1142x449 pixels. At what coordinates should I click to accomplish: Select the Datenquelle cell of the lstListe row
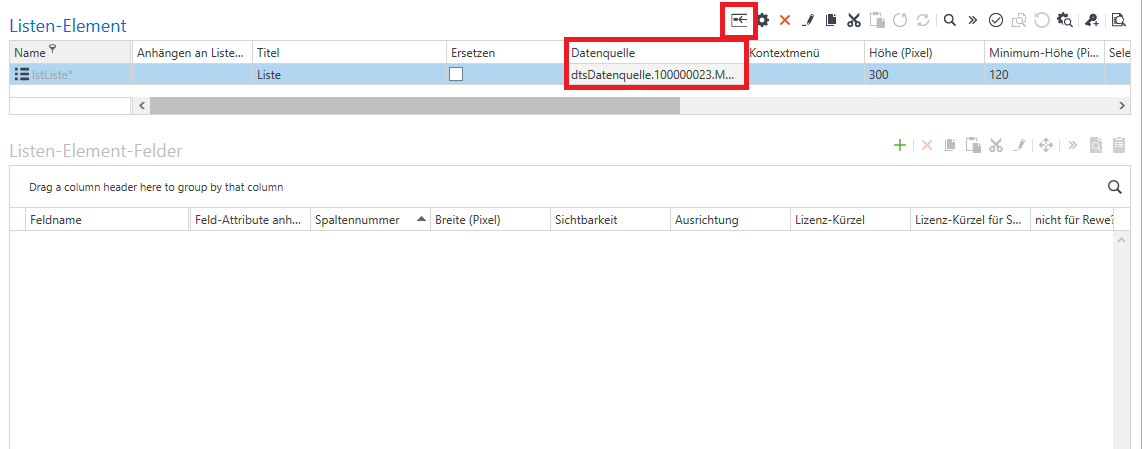(652, 74)
